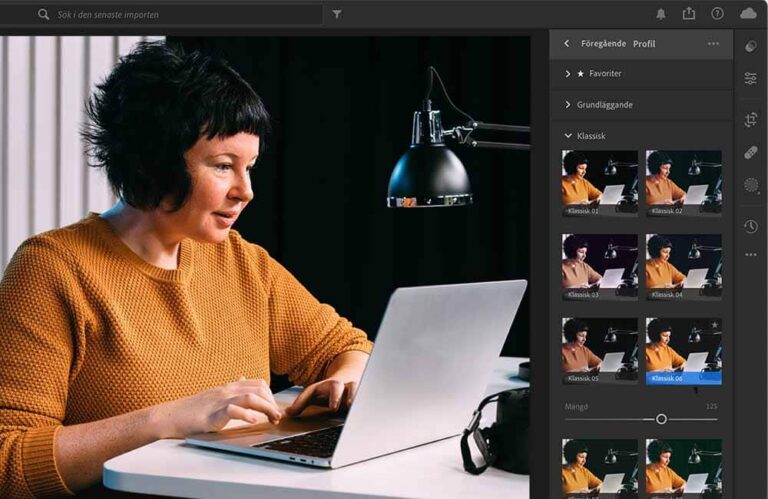
Task: Open the notifications bell
Action: (x=660, y=14)
